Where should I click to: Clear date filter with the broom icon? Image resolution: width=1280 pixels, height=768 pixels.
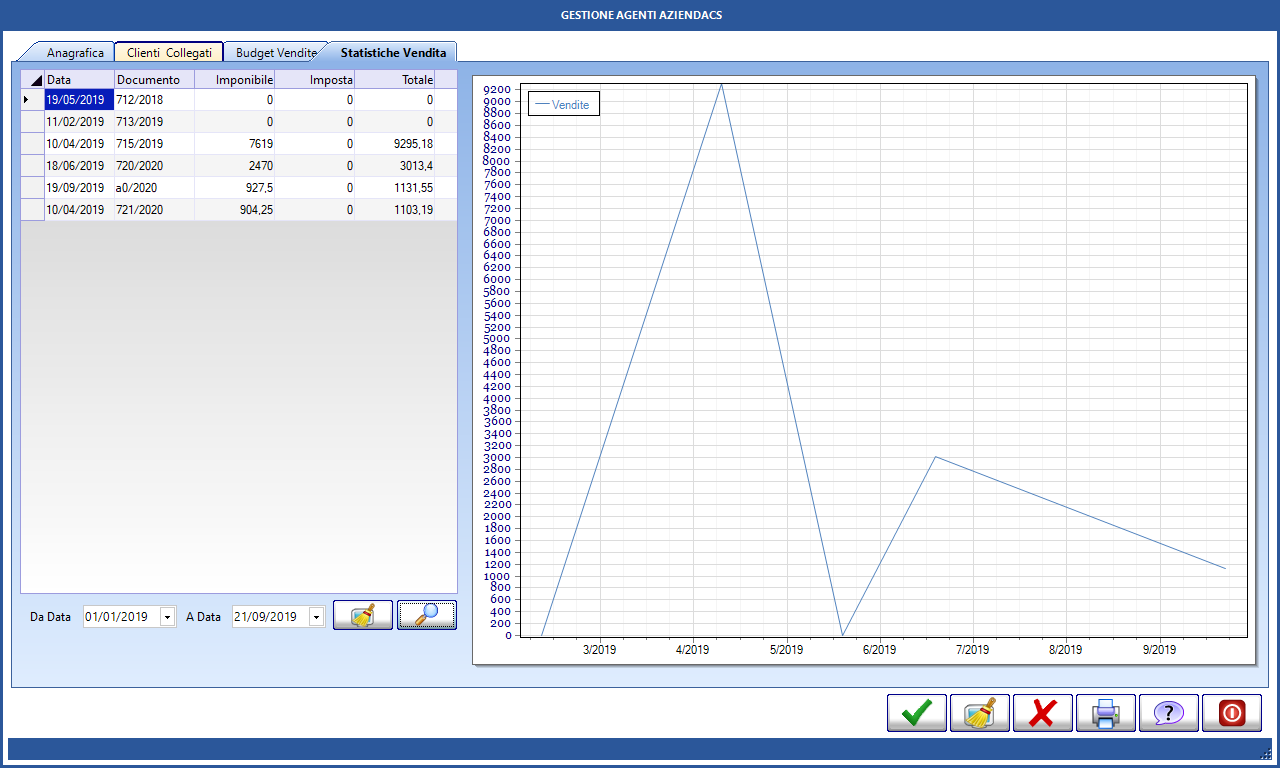pyautogui.click(x=363, y=615)
